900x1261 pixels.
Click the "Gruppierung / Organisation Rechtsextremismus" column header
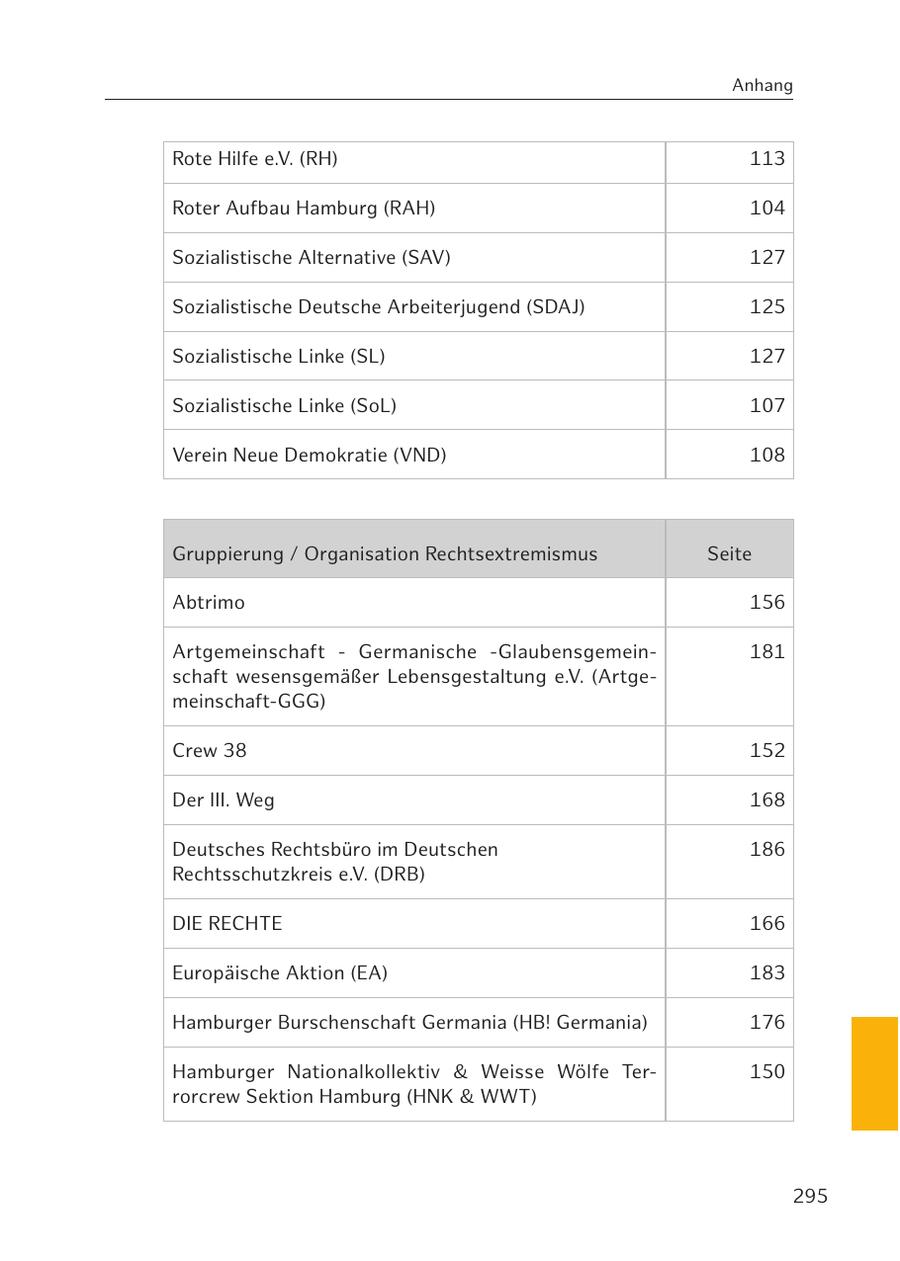coord(384,554)
